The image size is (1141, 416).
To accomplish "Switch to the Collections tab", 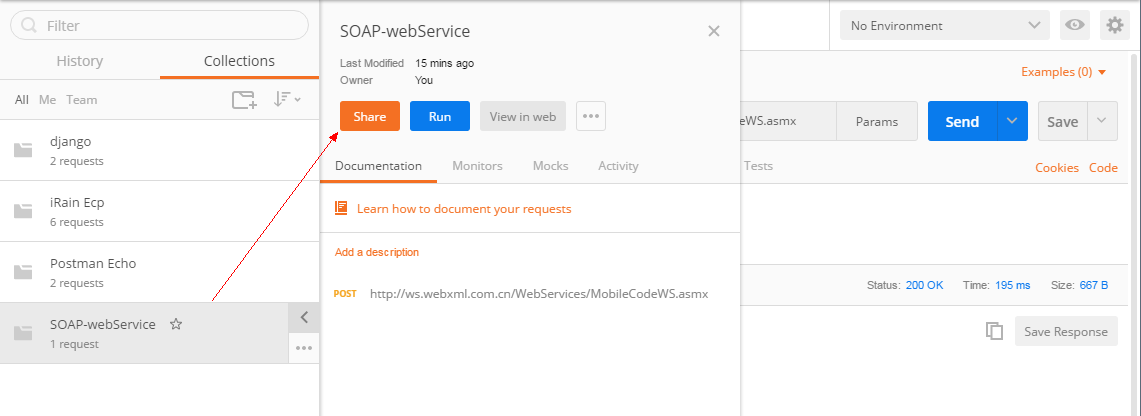I will pyautogui.click(x=239, y=61).
